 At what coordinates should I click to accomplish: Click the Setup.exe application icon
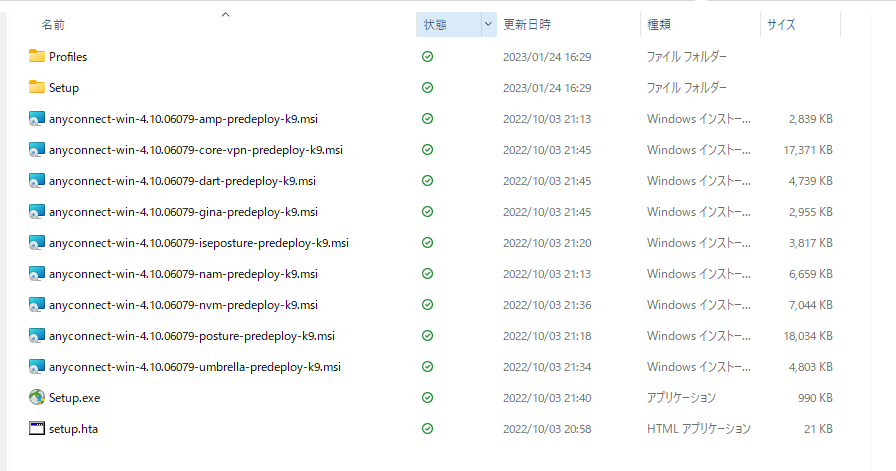(x=37, y=397)
